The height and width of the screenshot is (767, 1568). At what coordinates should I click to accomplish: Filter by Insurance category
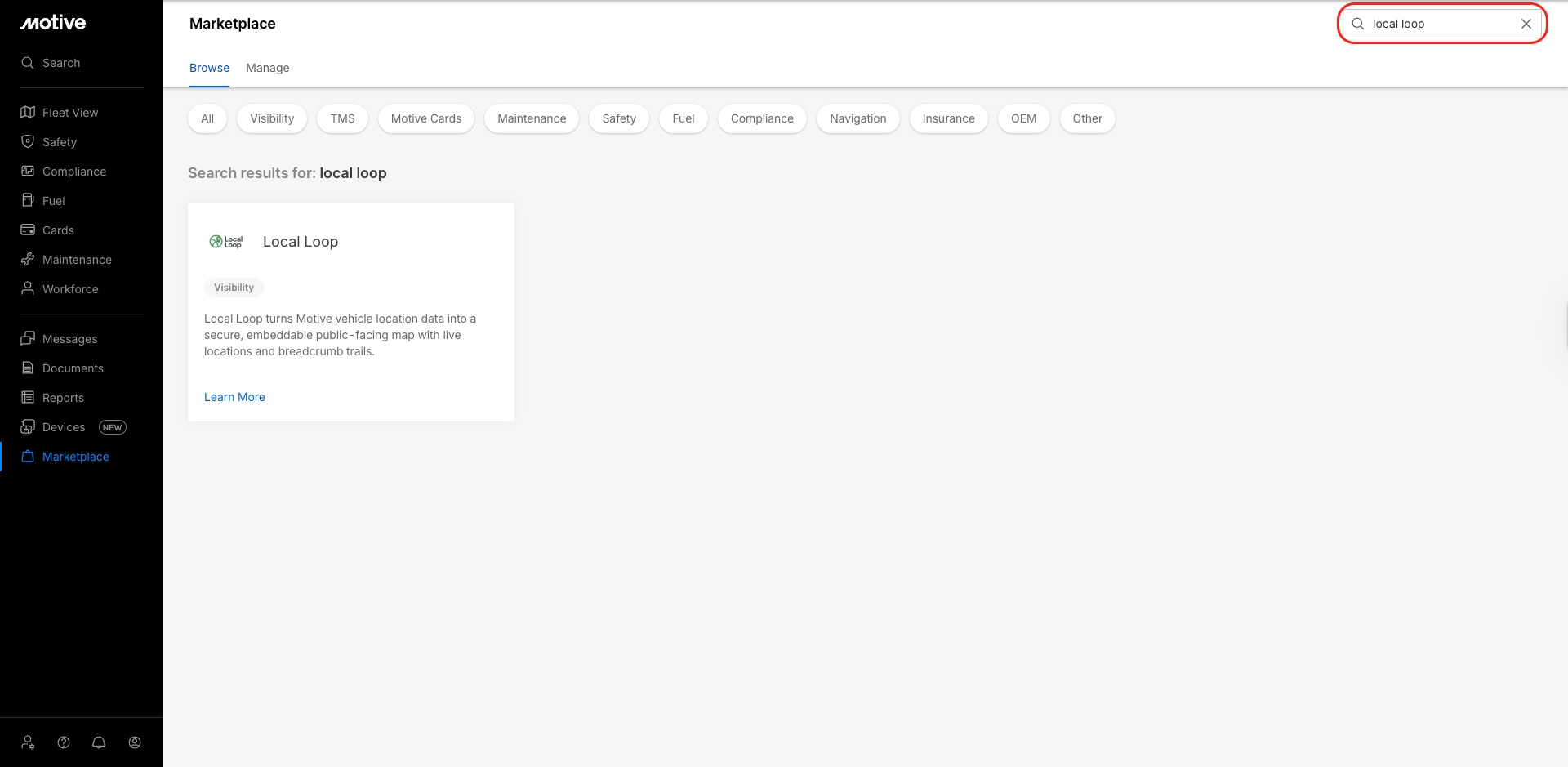click(949, 118)
